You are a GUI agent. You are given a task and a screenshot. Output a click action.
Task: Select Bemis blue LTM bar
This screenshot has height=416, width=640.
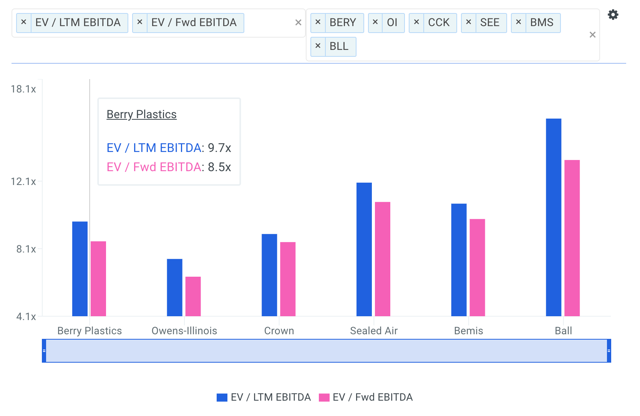pyautogui.click(x=459, y=260)
